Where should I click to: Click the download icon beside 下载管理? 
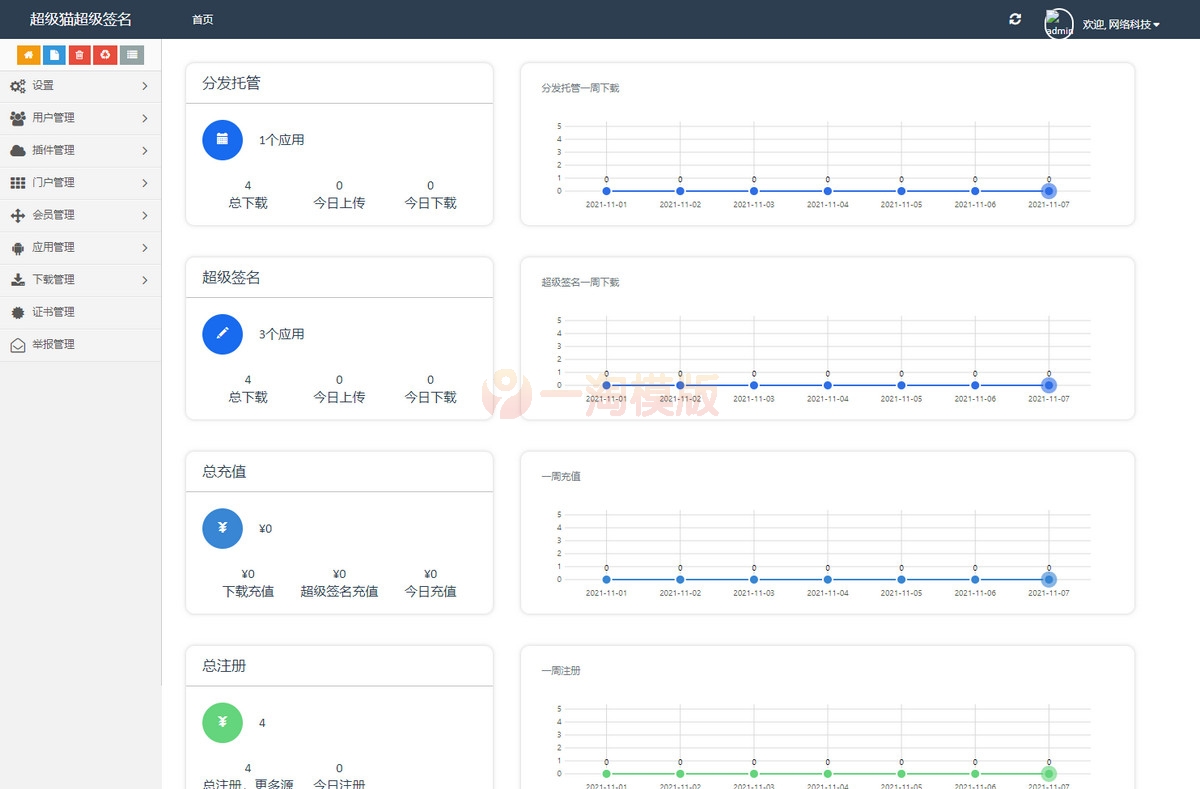pyautogui.click(x=17, y=279)
